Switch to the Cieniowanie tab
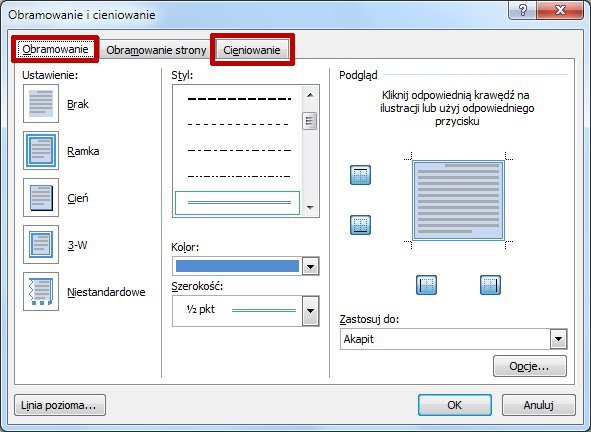 pos(252,50)
